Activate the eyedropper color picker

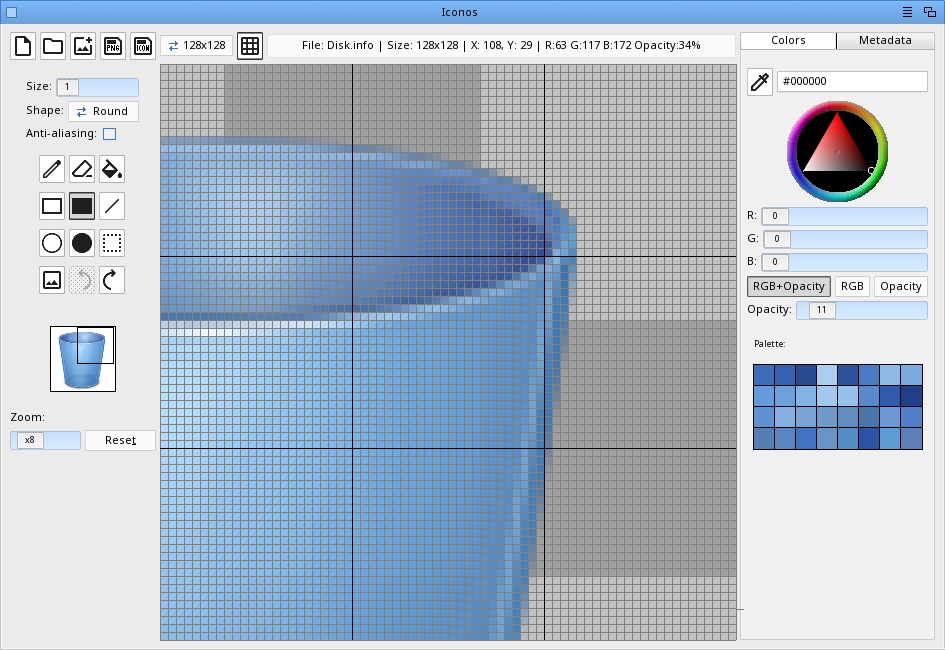[x=760, y=82]
